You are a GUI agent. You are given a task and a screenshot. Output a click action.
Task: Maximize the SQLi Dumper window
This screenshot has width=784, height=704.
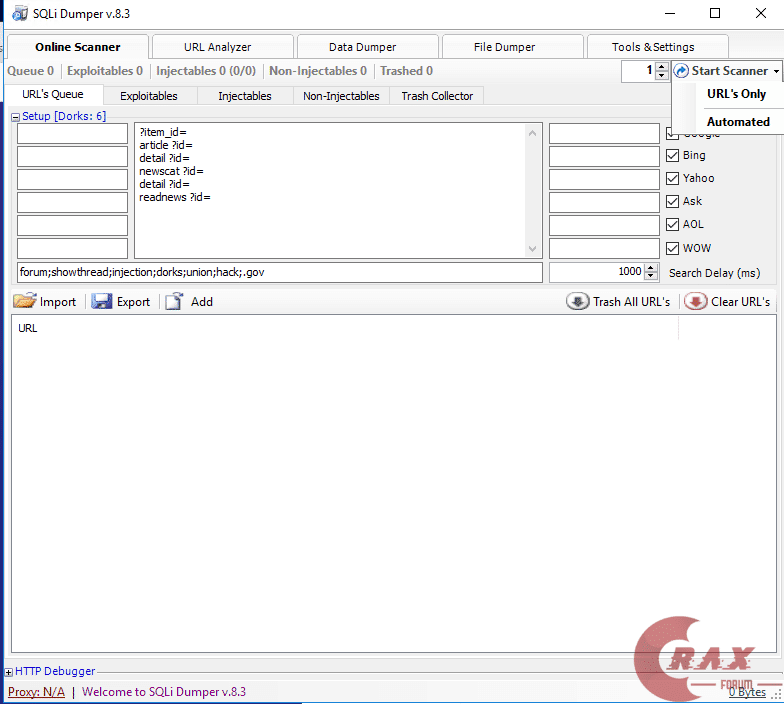[715, 14]
